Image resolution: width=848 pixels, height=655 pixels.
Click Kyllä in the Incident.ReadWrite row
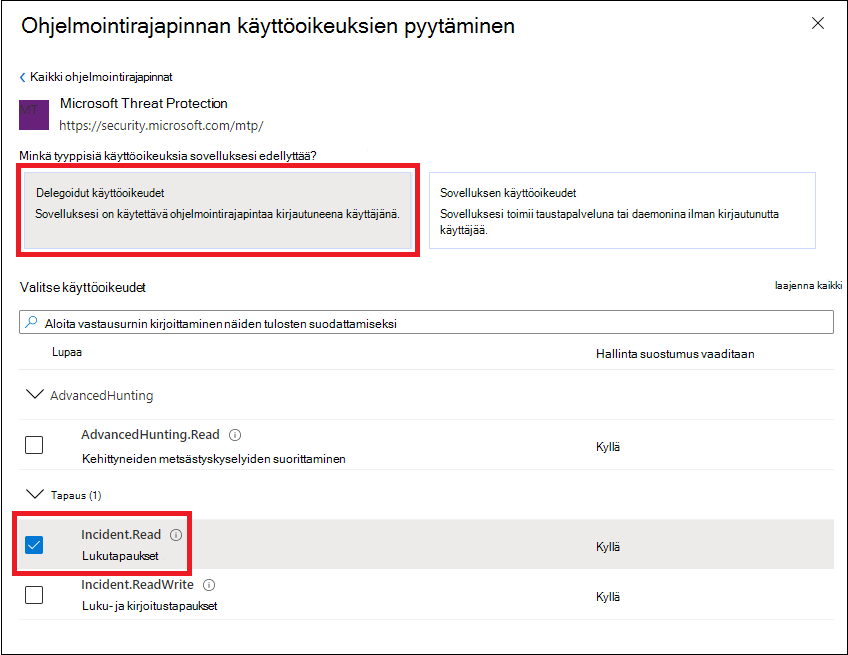click(x=608, y=597)
